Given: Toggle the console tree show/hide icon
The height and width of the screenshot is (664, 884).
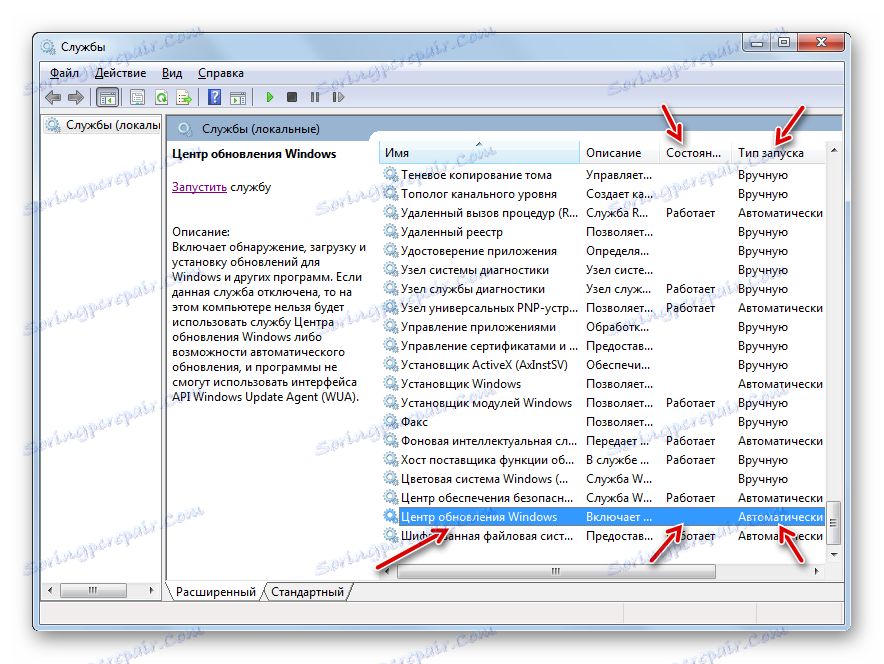Looking at the screenshot, I should coord(107,98).
